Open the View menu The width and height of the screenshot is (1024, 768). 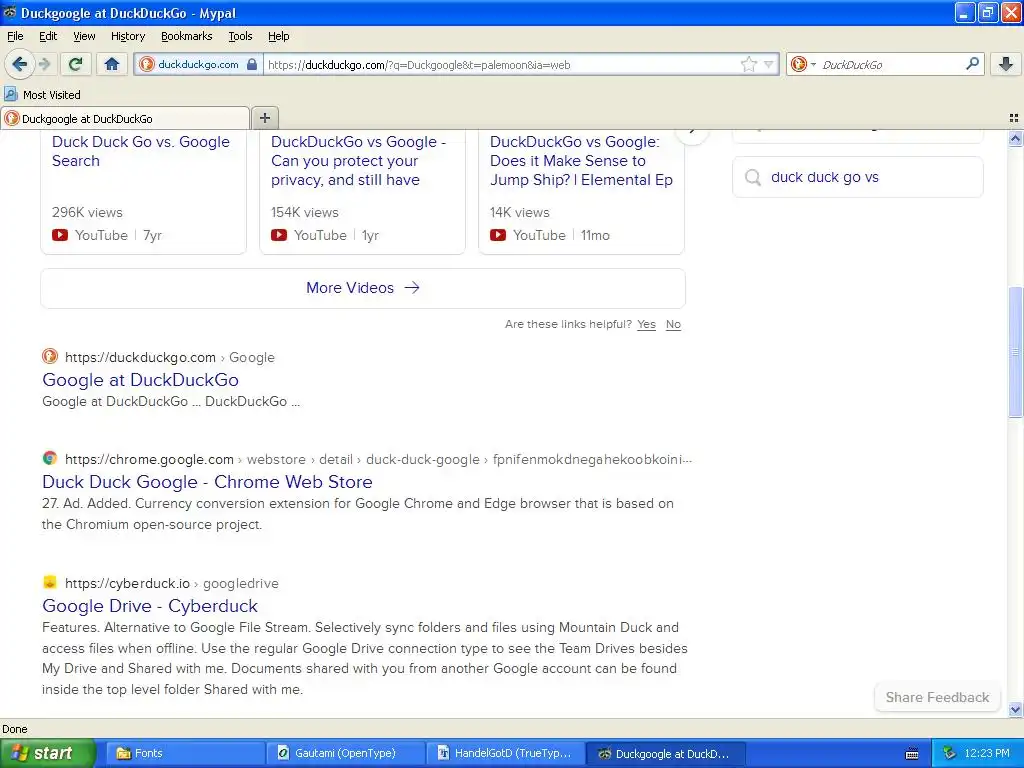(84, 36)
